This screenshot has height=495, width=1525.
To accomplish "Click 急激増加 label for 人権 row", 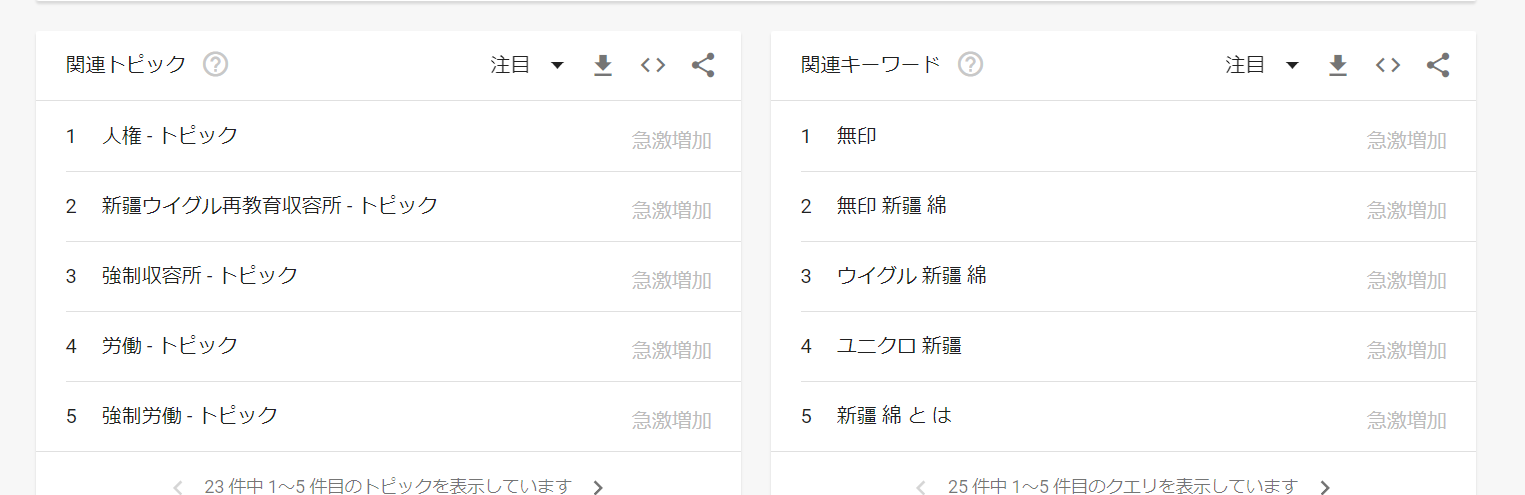I will (x=672, y=141).
